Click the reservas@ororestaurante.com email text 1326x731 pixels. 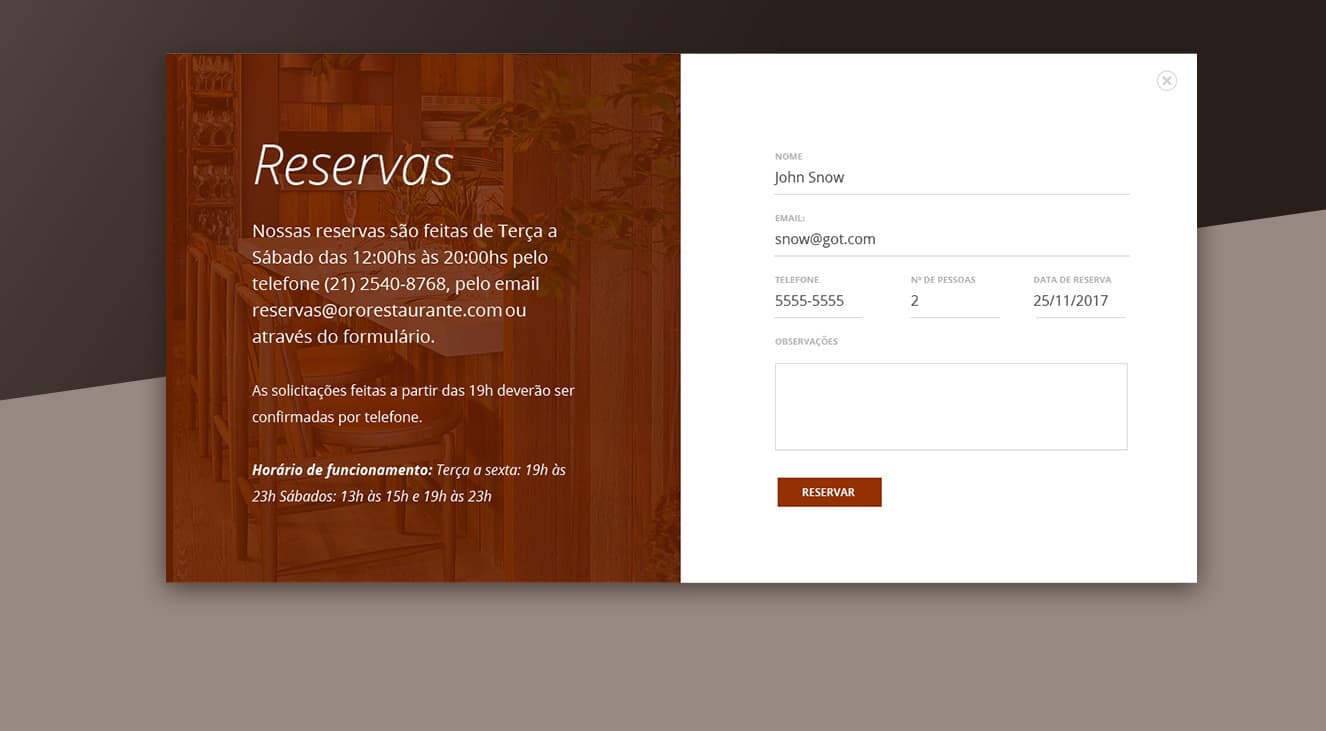[x=377, y=310]
